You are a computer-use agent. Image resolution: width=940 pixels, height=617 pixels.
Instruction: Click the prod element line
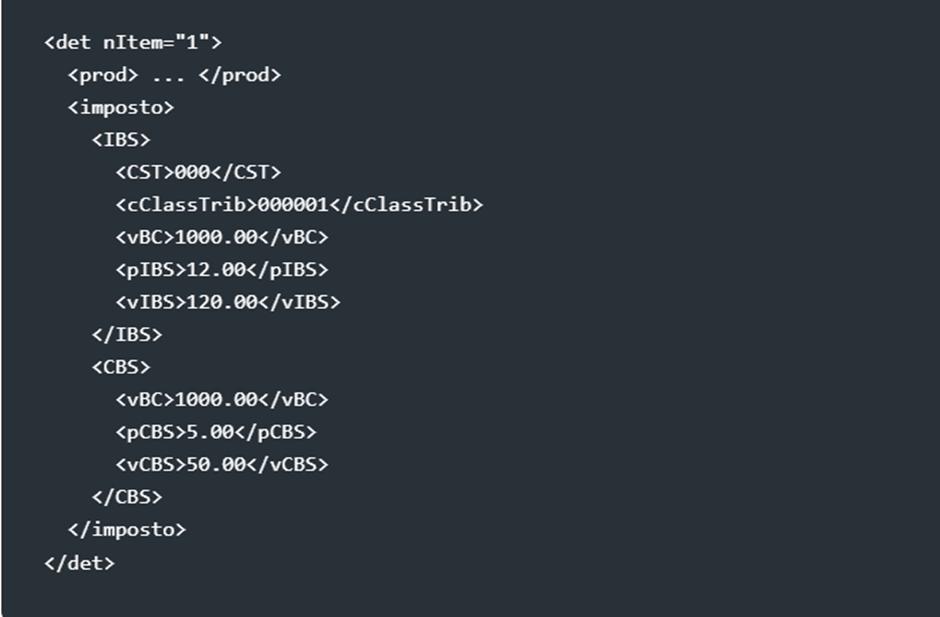(x=174, y=75)
